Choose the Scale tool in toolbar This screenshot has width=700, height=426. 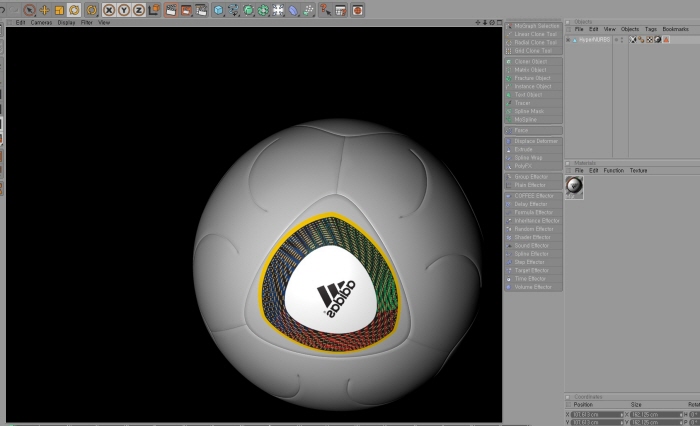click(x=59, y=10)
